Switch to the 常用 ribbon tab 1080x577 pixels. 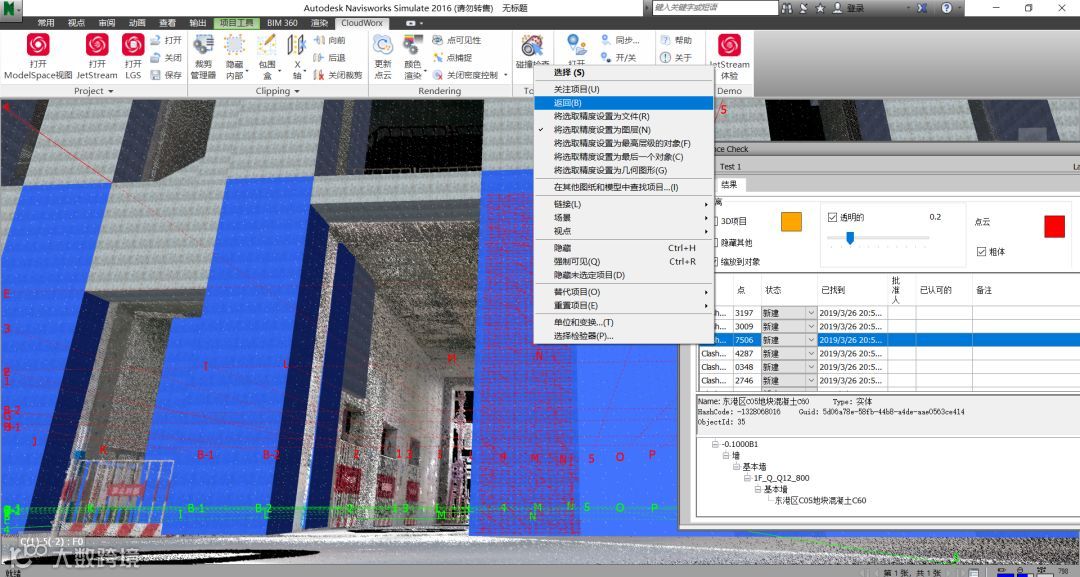[x=45, y=23]
